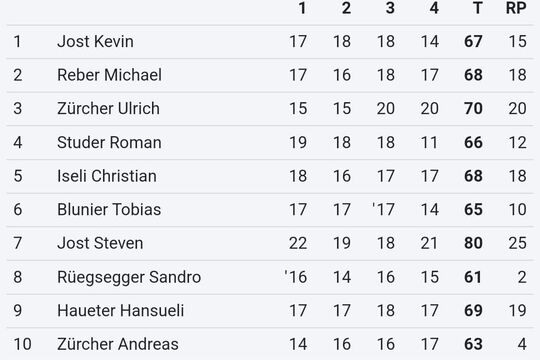Click the column 3 header
540x360 pixels.
[x=390, y=8]
